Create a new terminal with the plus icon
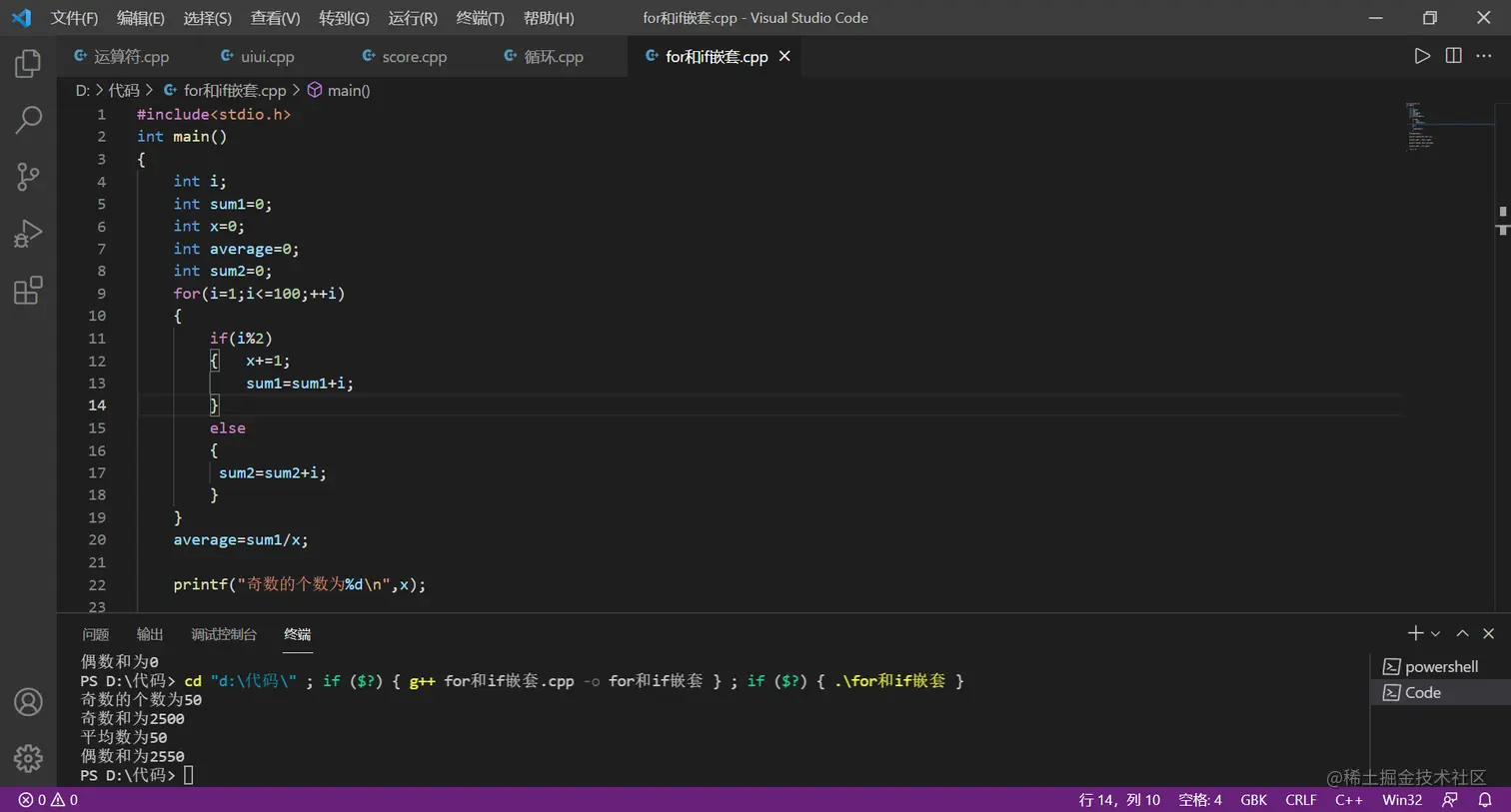 [1414, 632]
